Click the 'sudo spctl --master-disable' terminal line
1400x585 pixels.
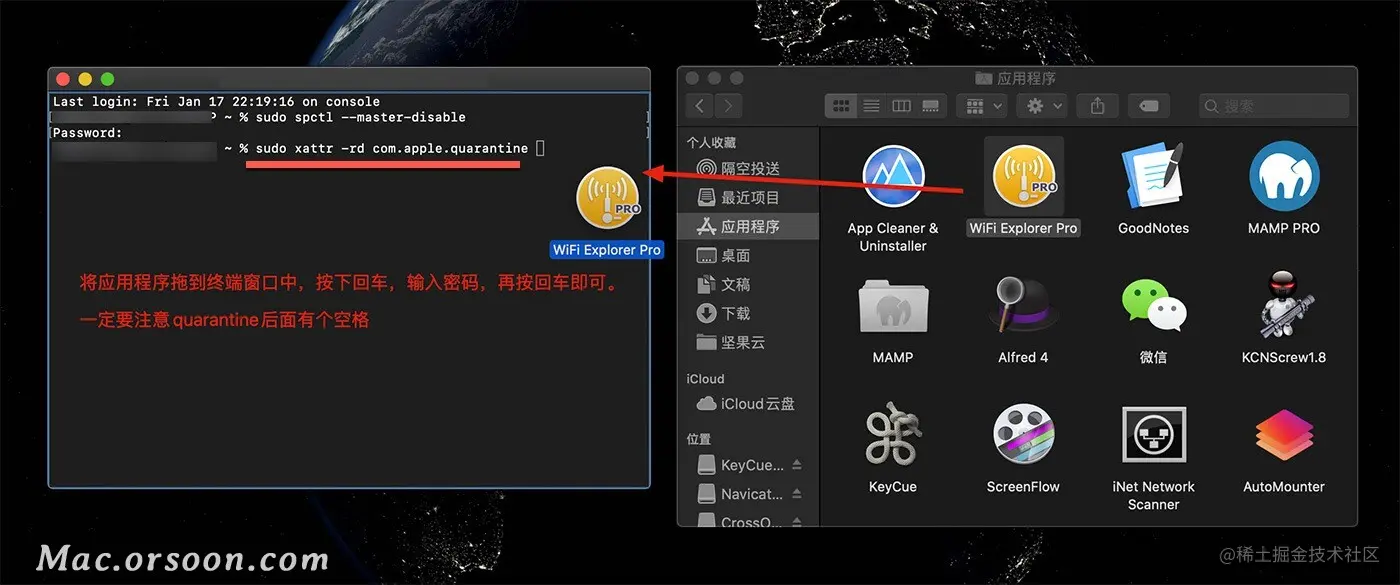tap(360, 117)
